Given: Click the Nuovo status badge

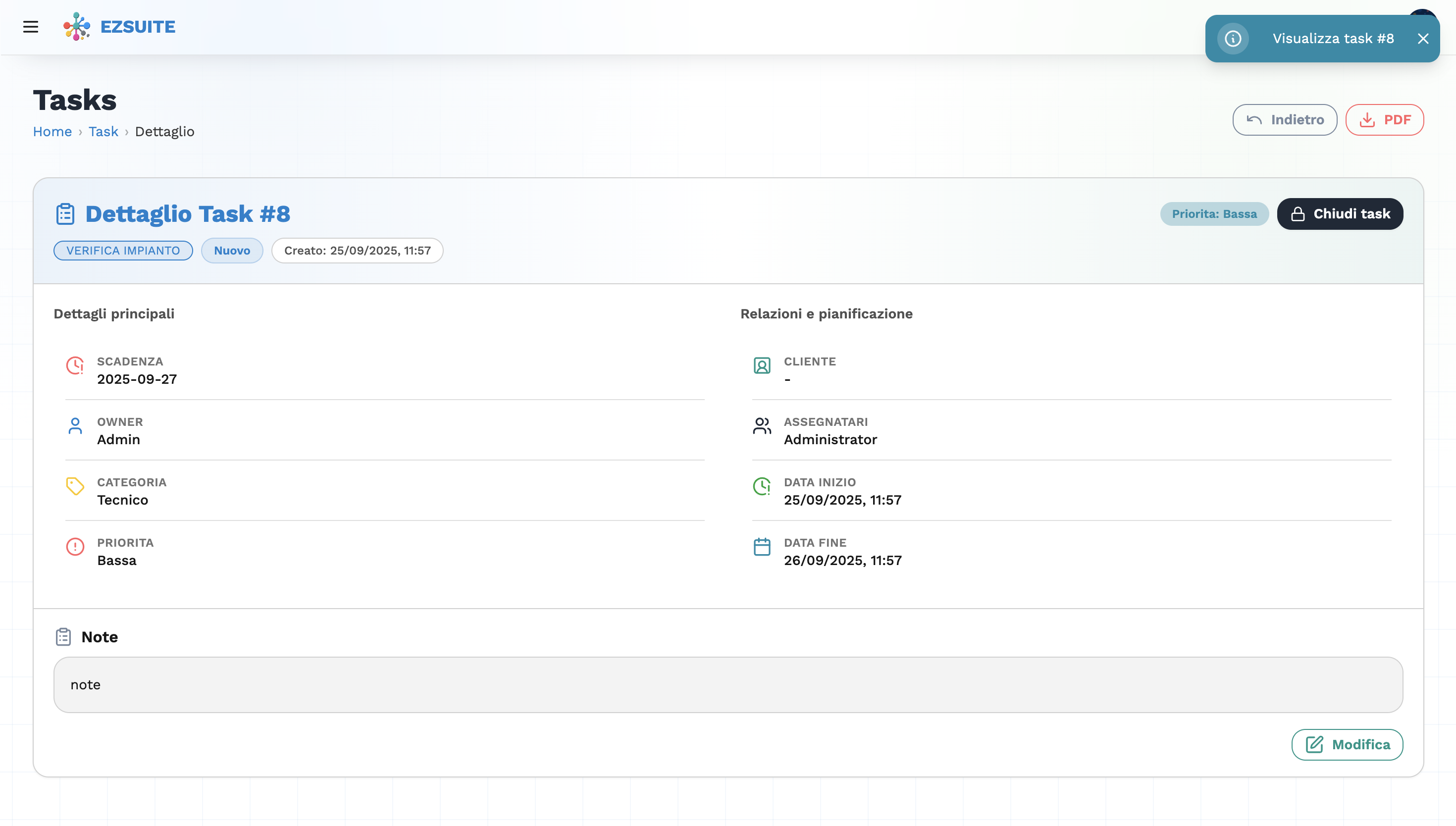Looking at the screenshot, I should pyautogui.click(x=232, y=251).
